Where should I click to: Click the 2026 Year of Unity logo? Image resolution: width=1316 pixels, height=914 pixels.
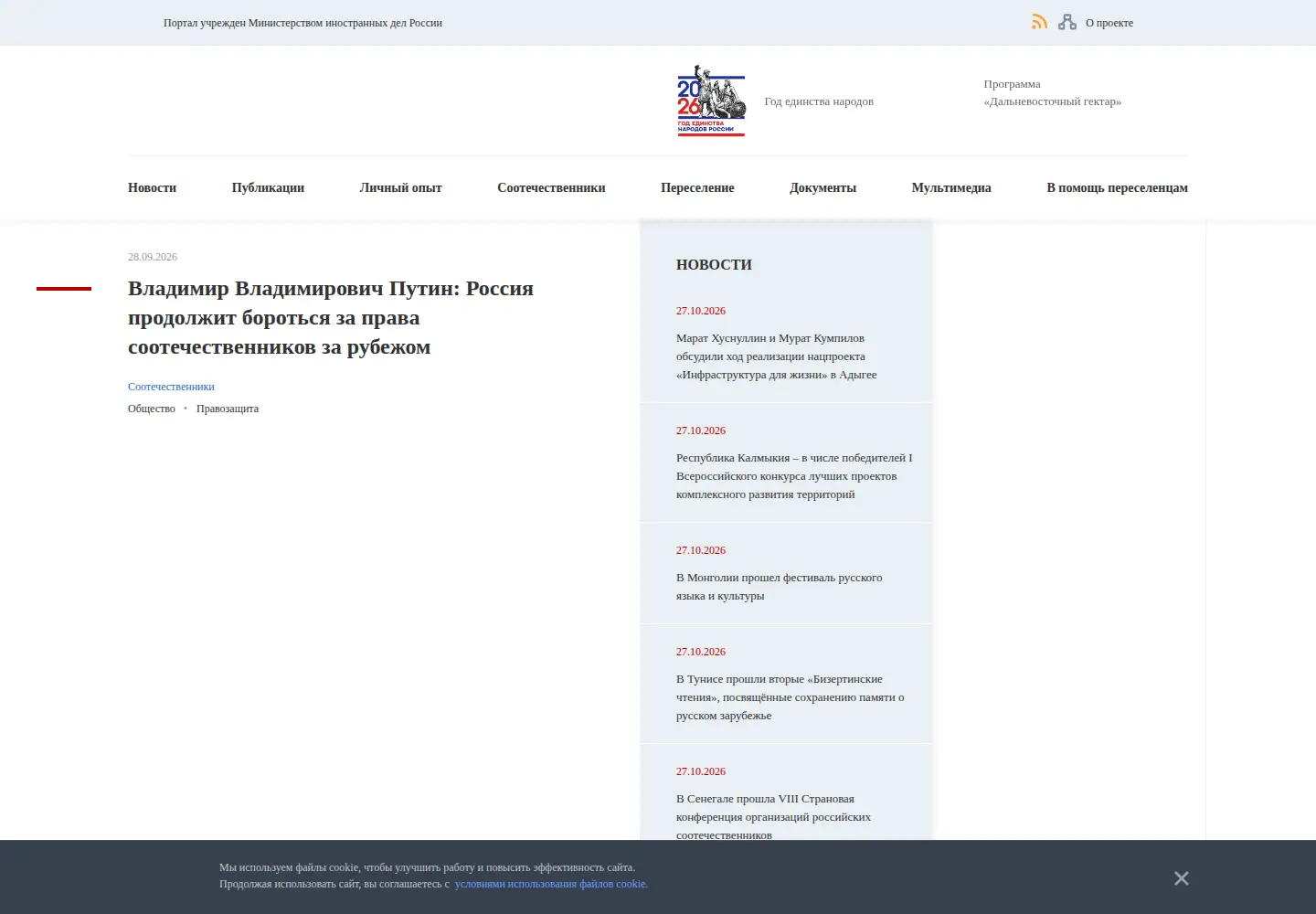pos(711,101)
